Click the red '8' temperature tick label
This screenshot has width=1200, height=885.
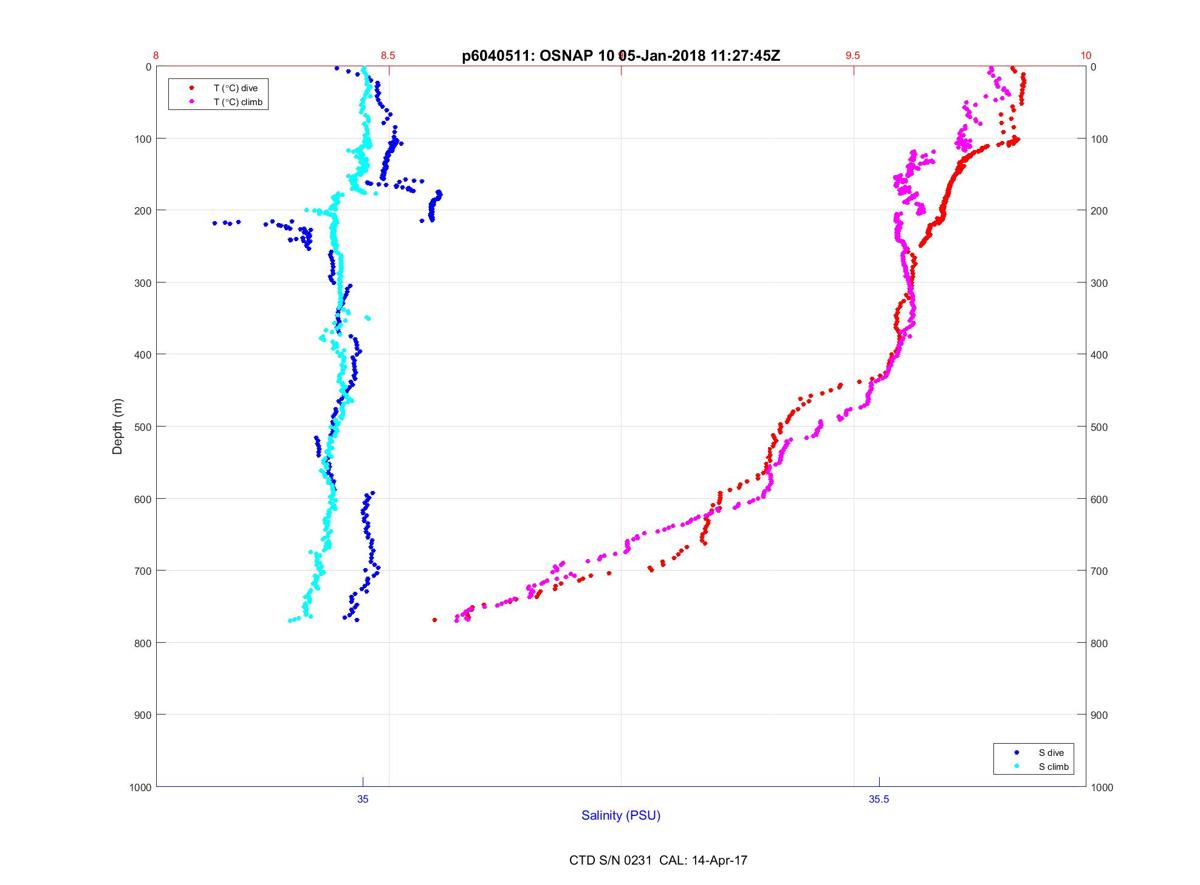coord(156,56)
